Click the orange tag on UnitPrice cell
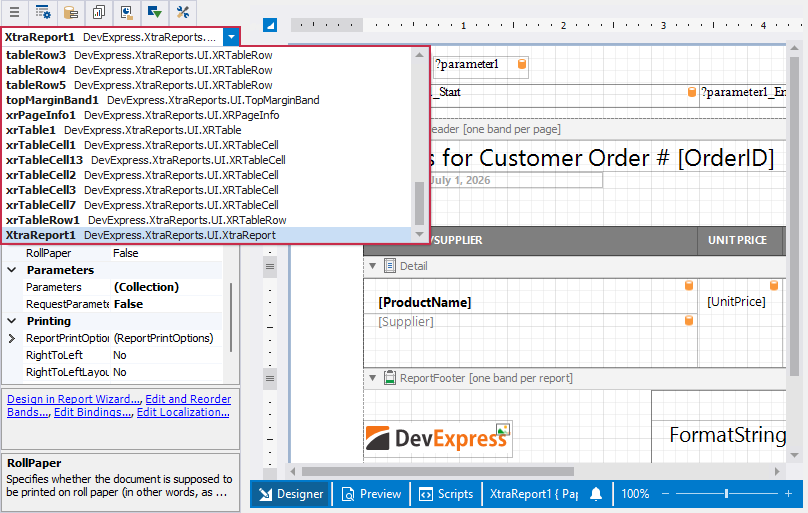The height and width of the screenshot is (513, 808). [773, 286]
